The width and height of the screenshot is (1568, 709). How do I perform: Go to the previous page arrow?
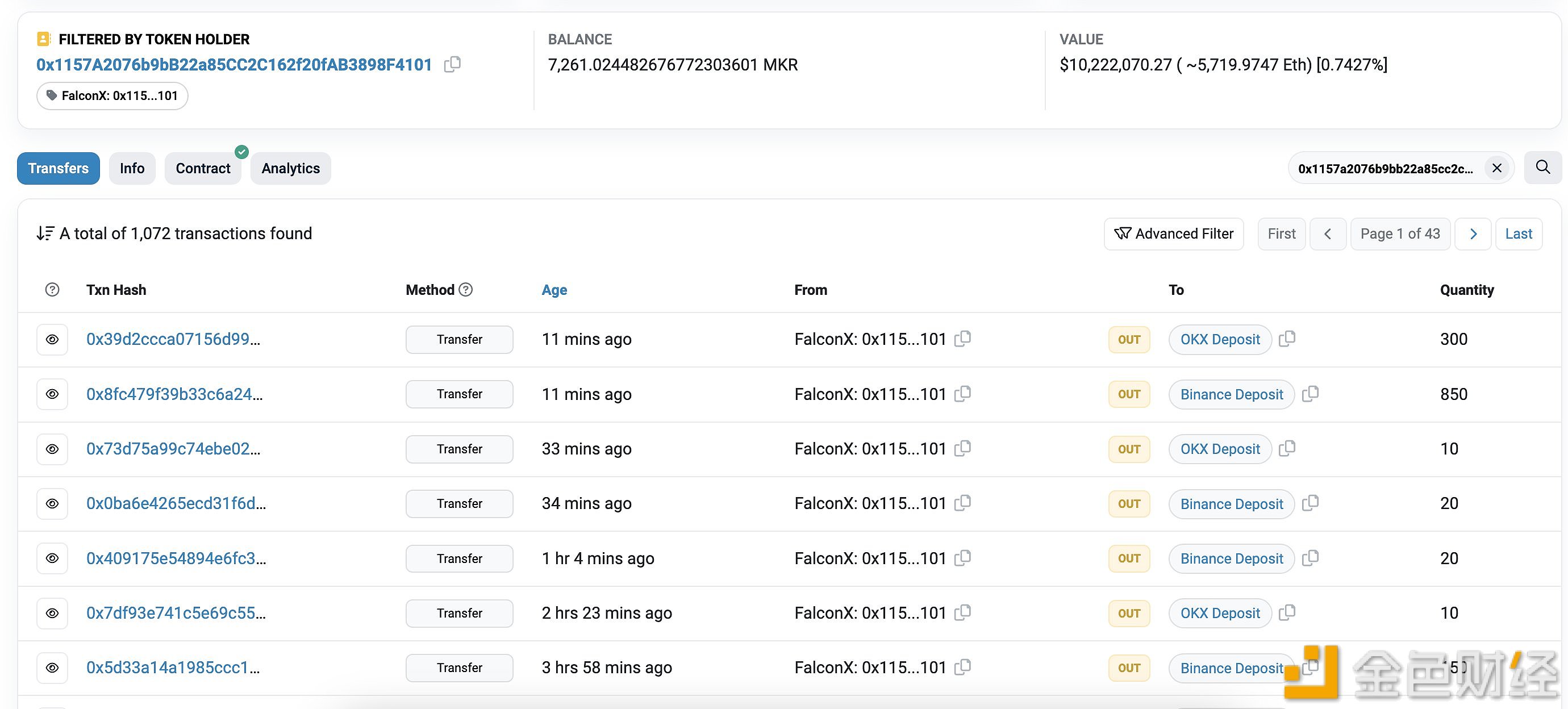click(x=1328, y=233)
